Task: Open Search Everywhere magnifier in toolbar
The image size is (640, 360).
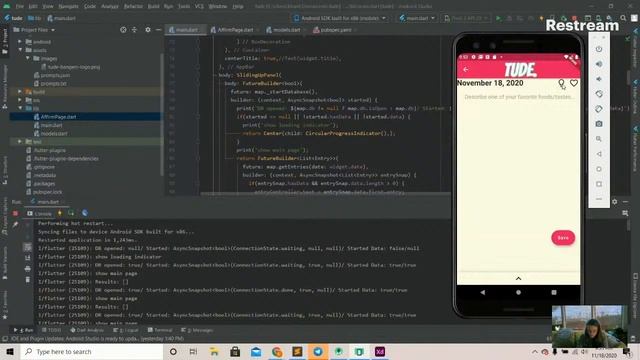Action: pyautogui.click(x=623, y=18)
